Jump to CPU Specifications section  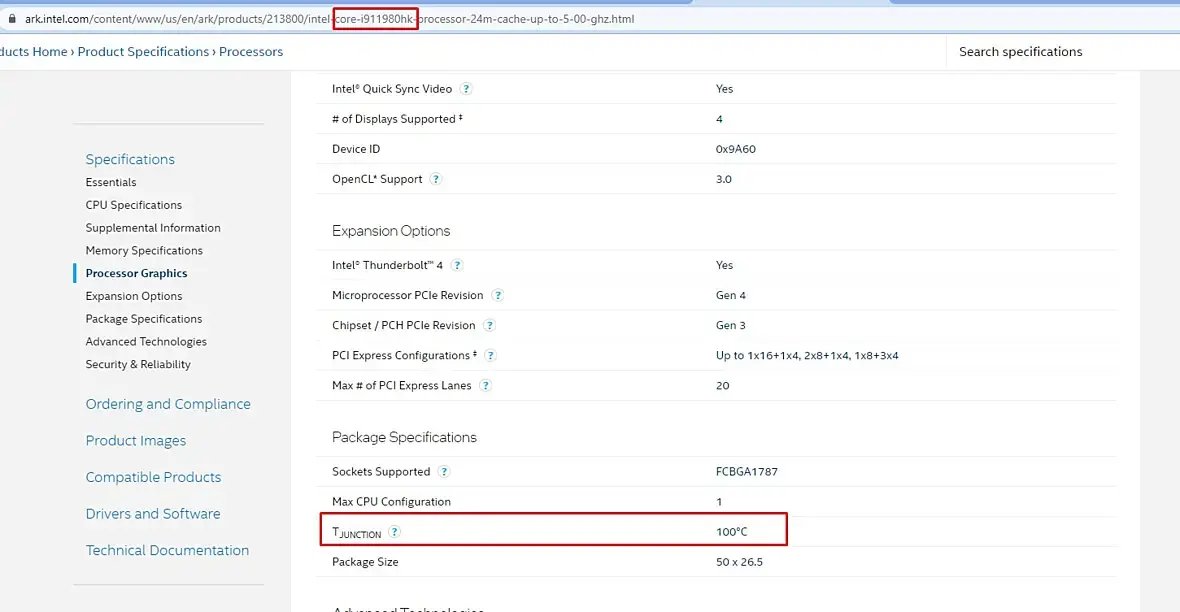click(134, 205)
